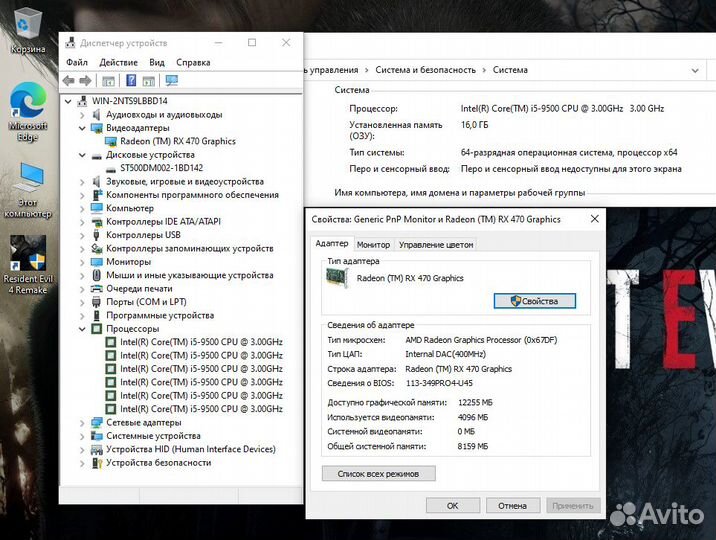Expand Системные устройства category
This screenshot has height=540, width=716.
pos(82,436)
